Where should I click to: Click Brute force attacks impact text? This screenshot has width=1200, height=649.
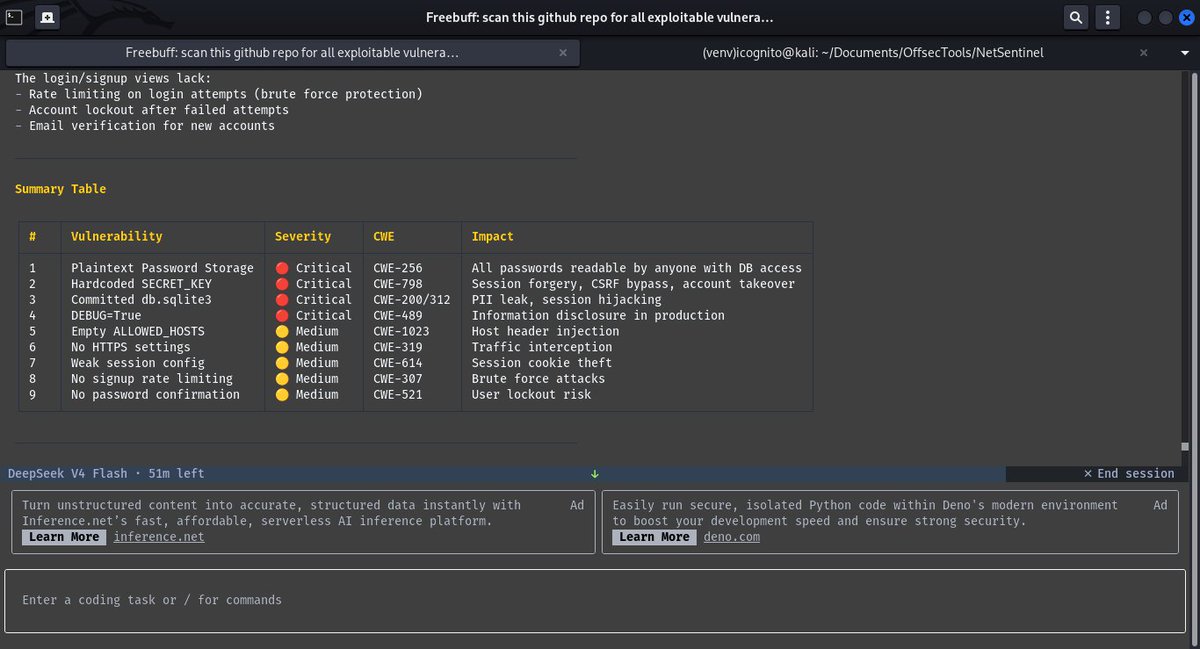538,379
